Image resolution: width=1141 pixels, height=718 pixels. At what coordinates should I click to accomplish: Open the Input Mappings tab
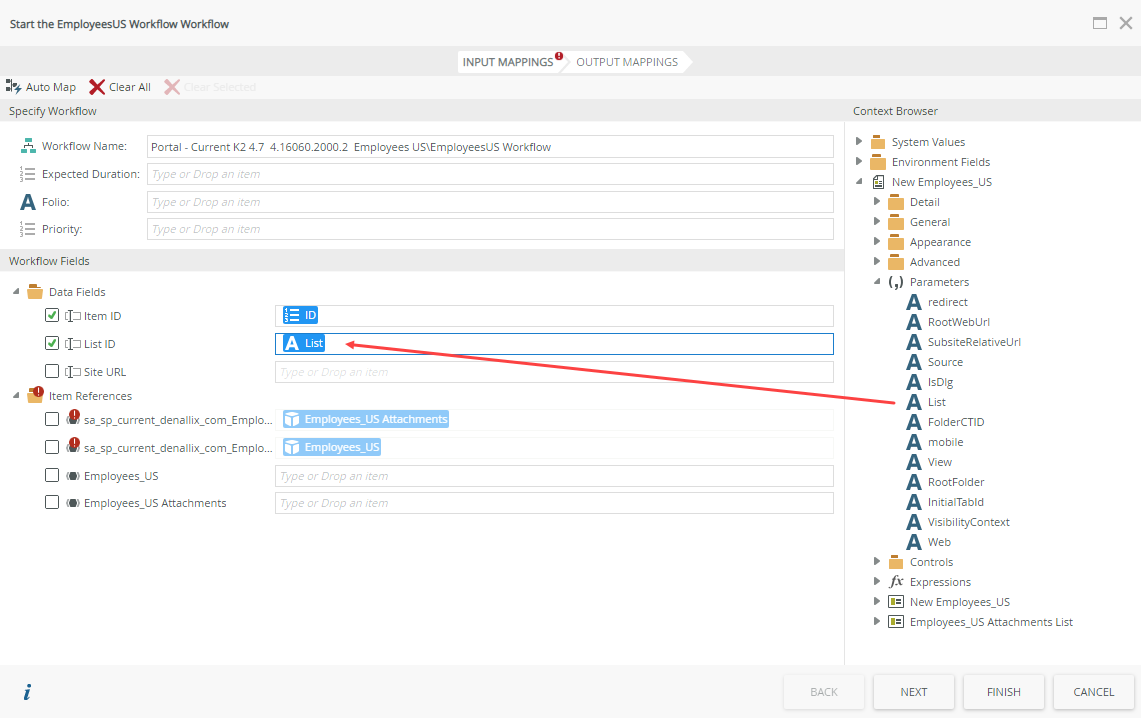click(x=507, y=62)
